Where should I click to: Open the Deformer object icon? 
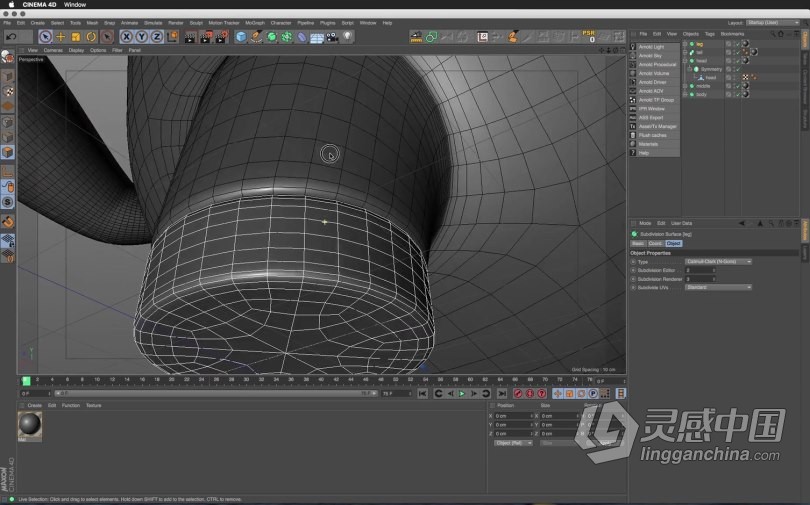302,37
